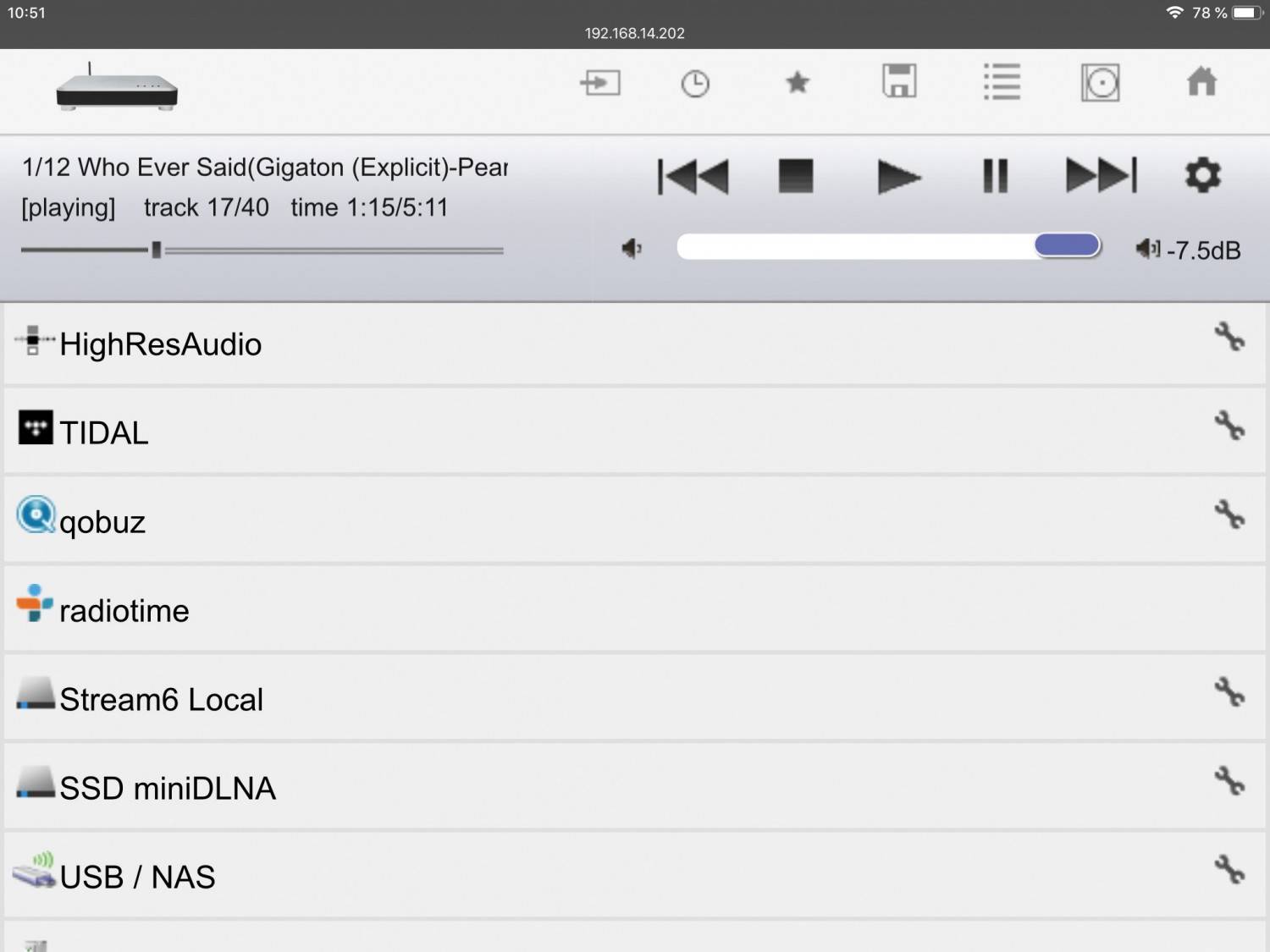Skip to next track

1102,176
